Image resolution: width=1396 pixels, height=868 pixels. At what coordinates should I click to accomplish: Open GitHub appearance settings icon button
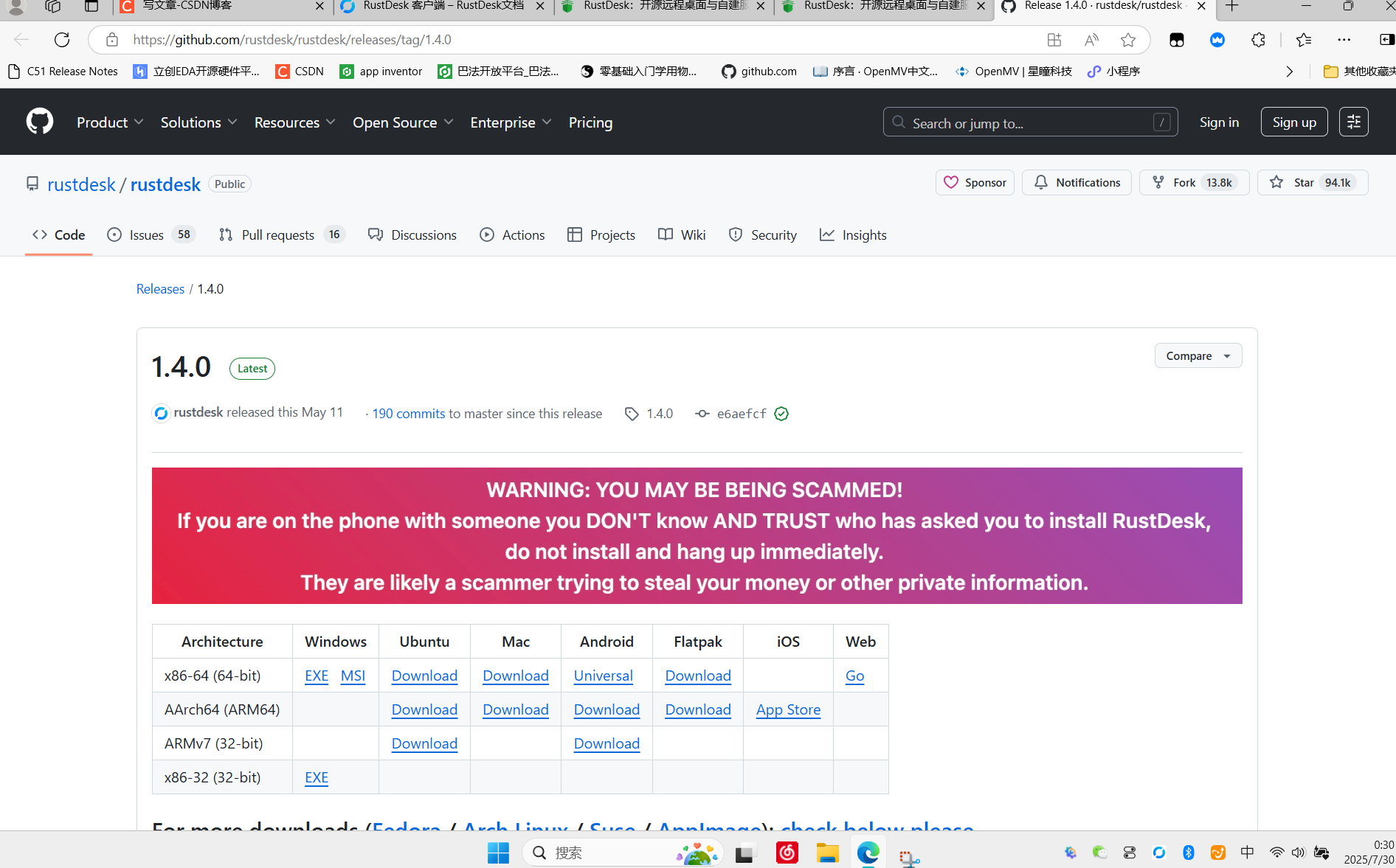pyautogui.click(x=1354, y=122)
